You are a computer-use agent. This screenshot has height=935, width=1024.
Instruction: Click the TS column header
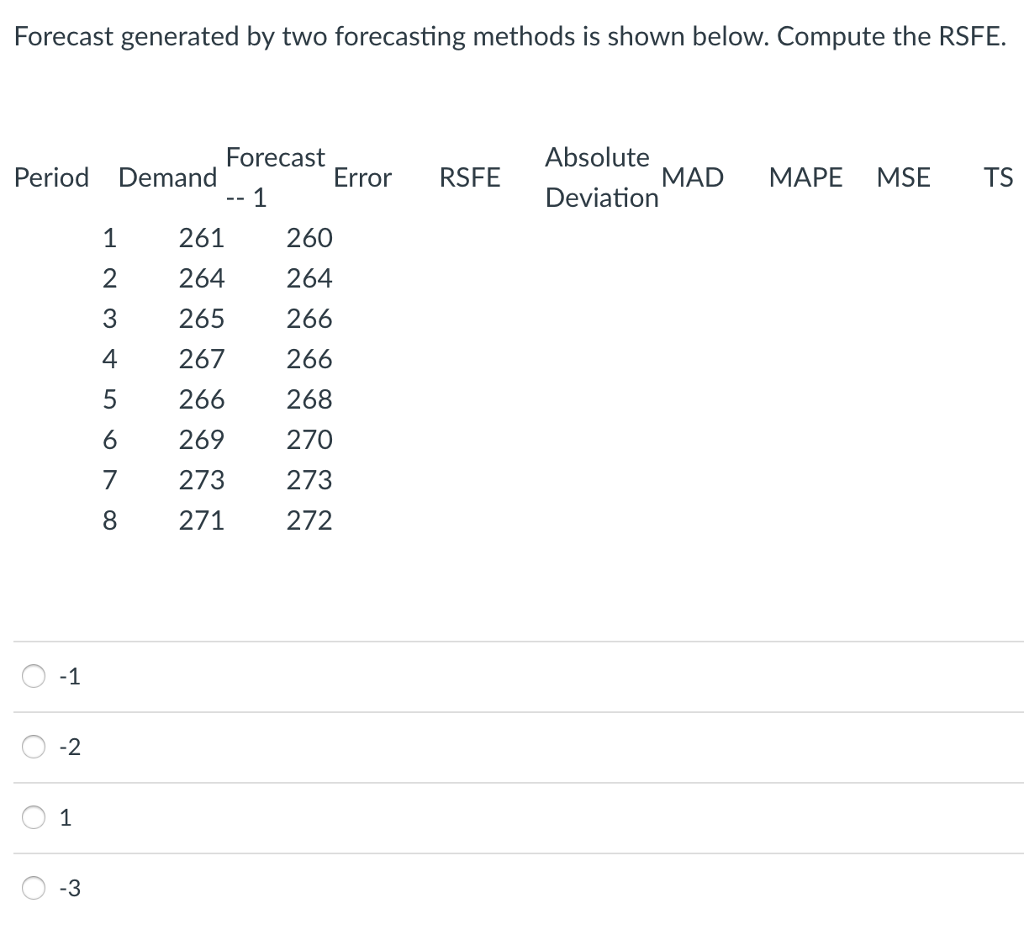(998, 177)
